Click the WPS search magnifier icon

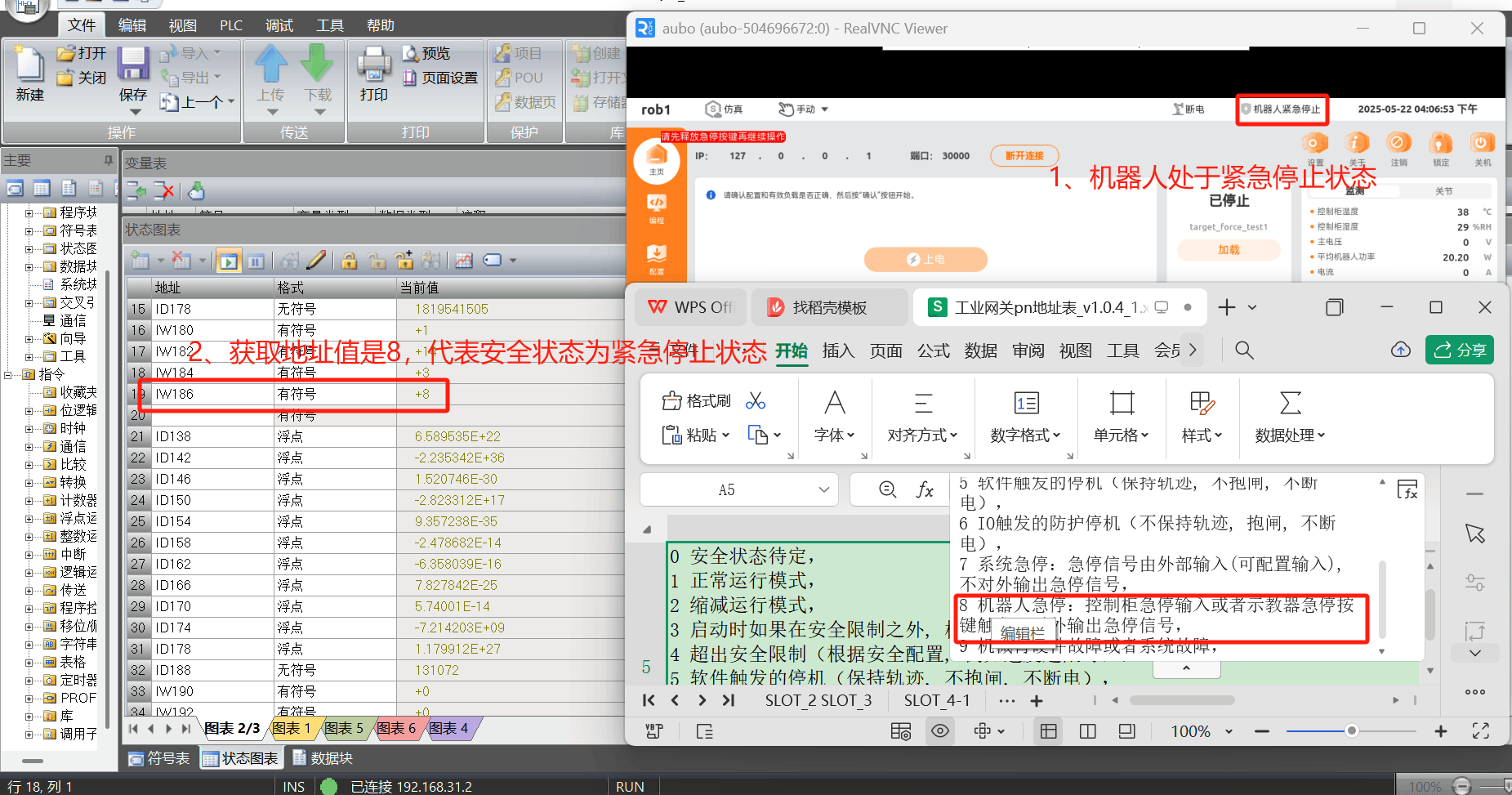(1244, 351)
